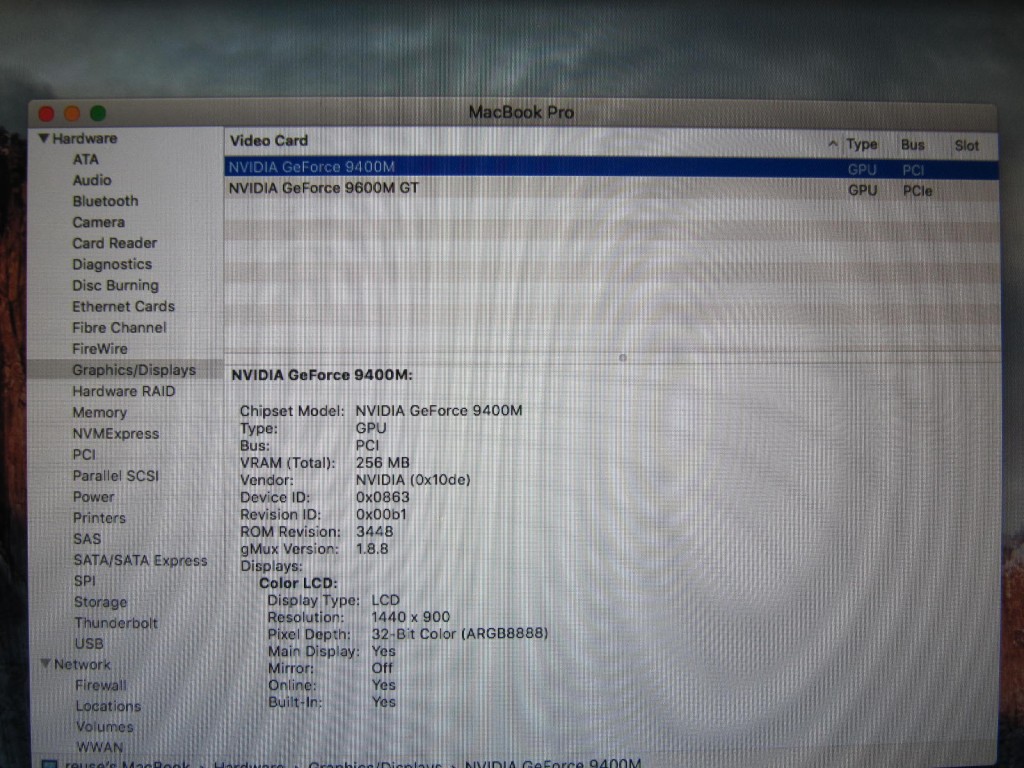This screenshot has width=1024, height=768.
Task: Sort by Slot column header
Action: [x=967, y=146]
